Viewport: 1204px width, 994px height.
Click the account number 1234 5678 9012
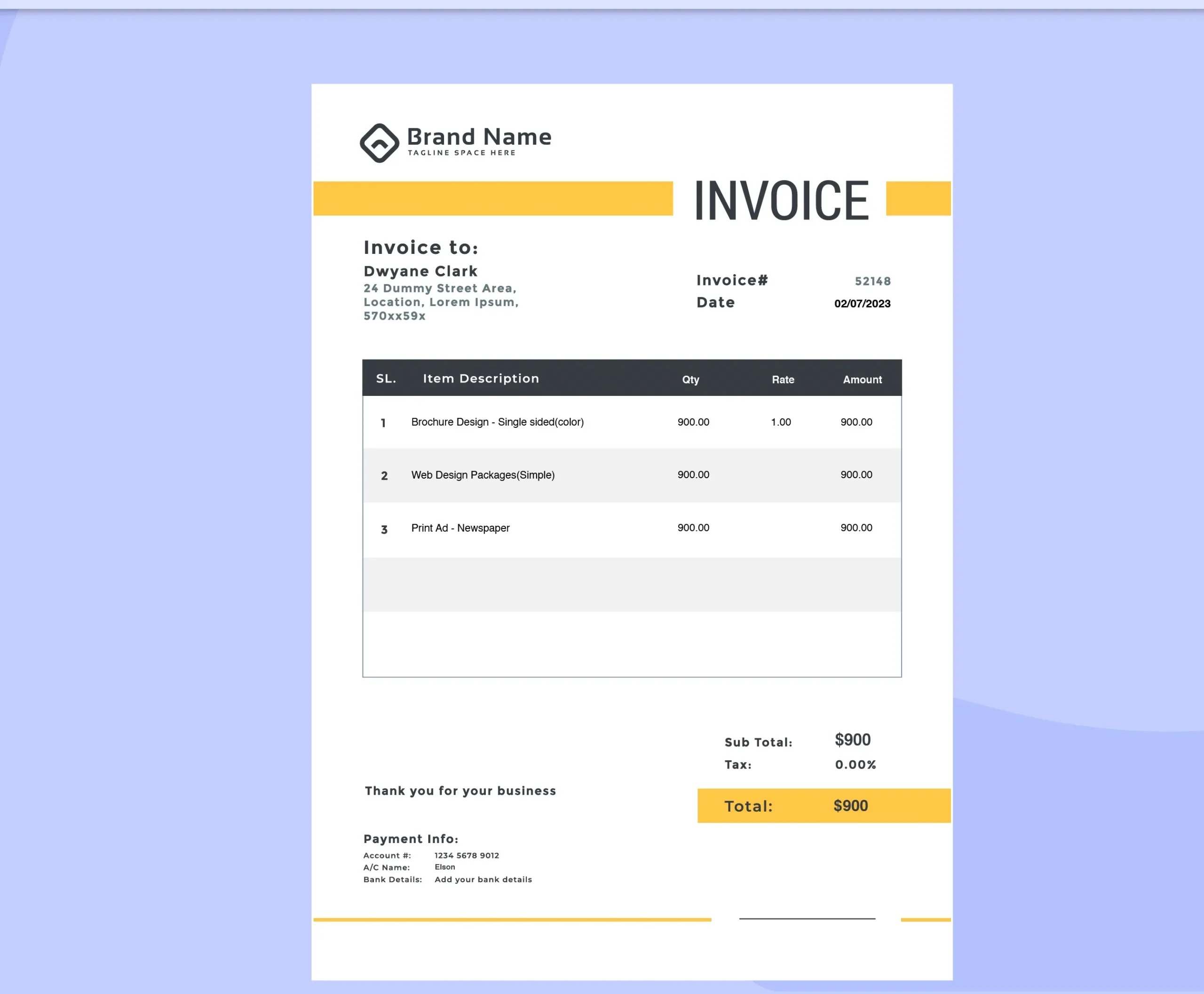click(x=467, y=855)
